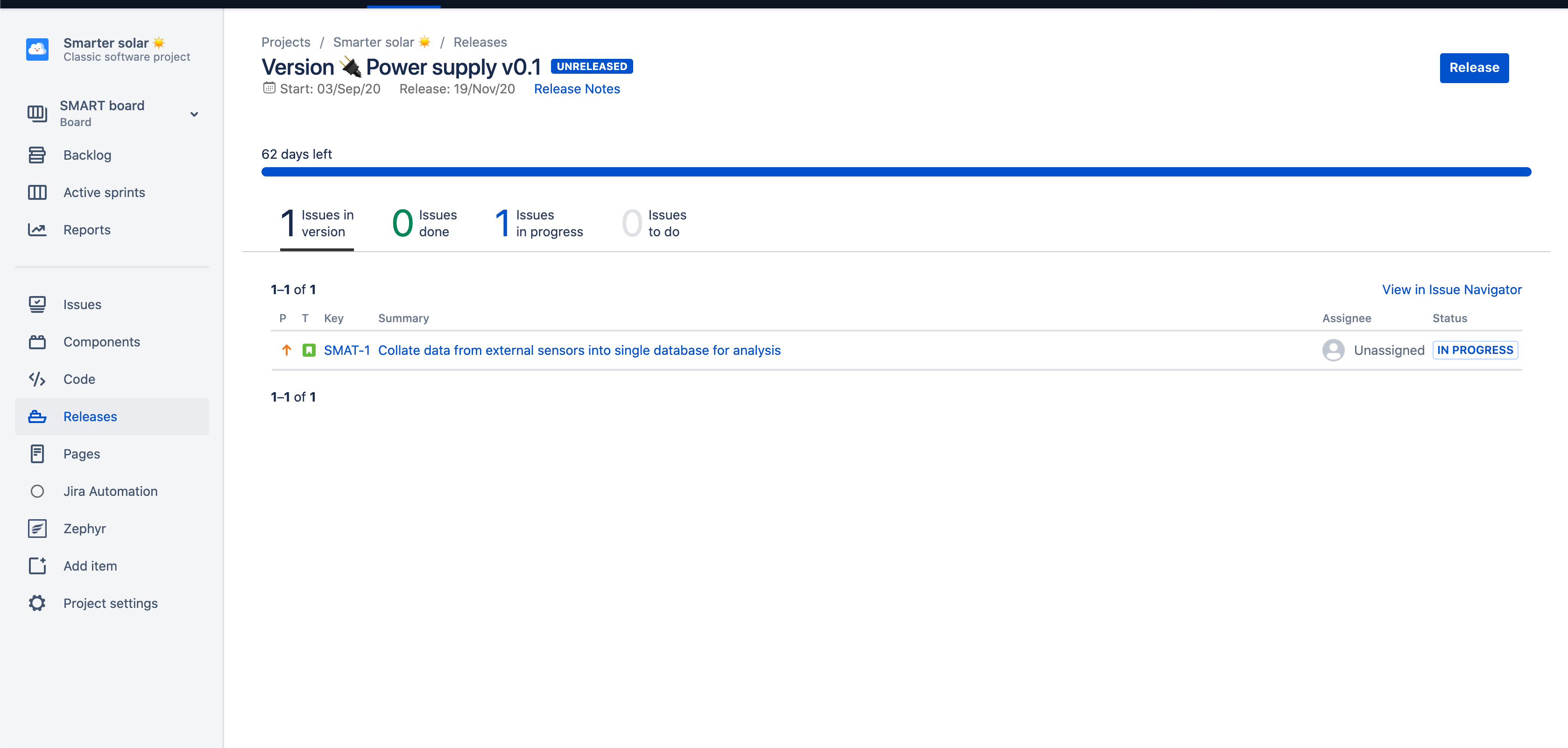1568x748 pixels.
Task: Switch to Issues in progress tab
Action: point(539,223)
